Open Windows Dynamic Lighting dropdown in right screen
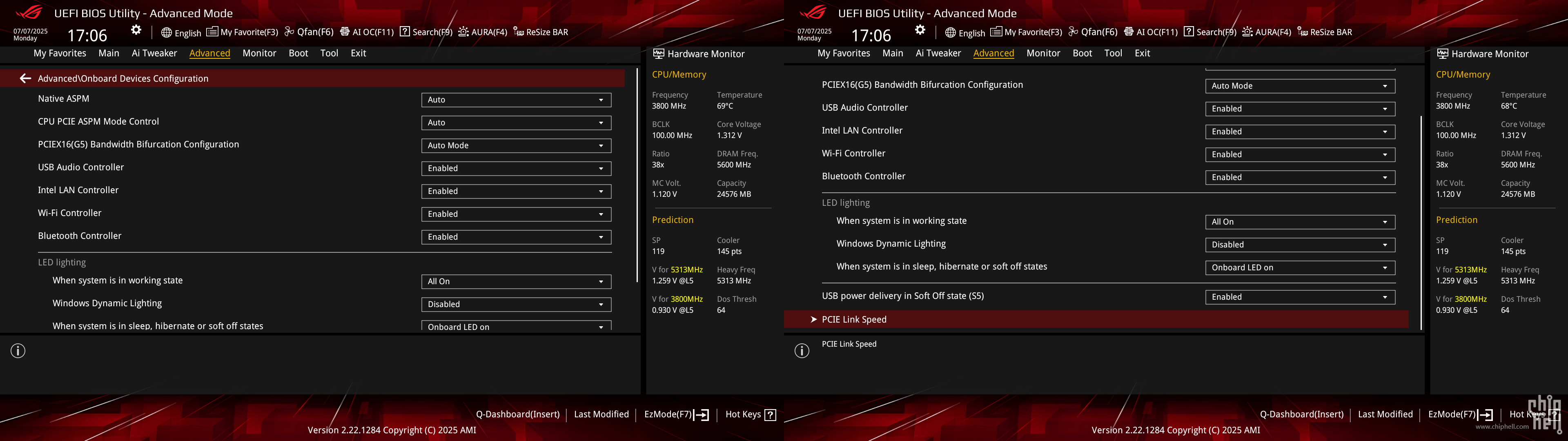The height and width of the screenshot is (441, 1568). tap(1300, 244)
